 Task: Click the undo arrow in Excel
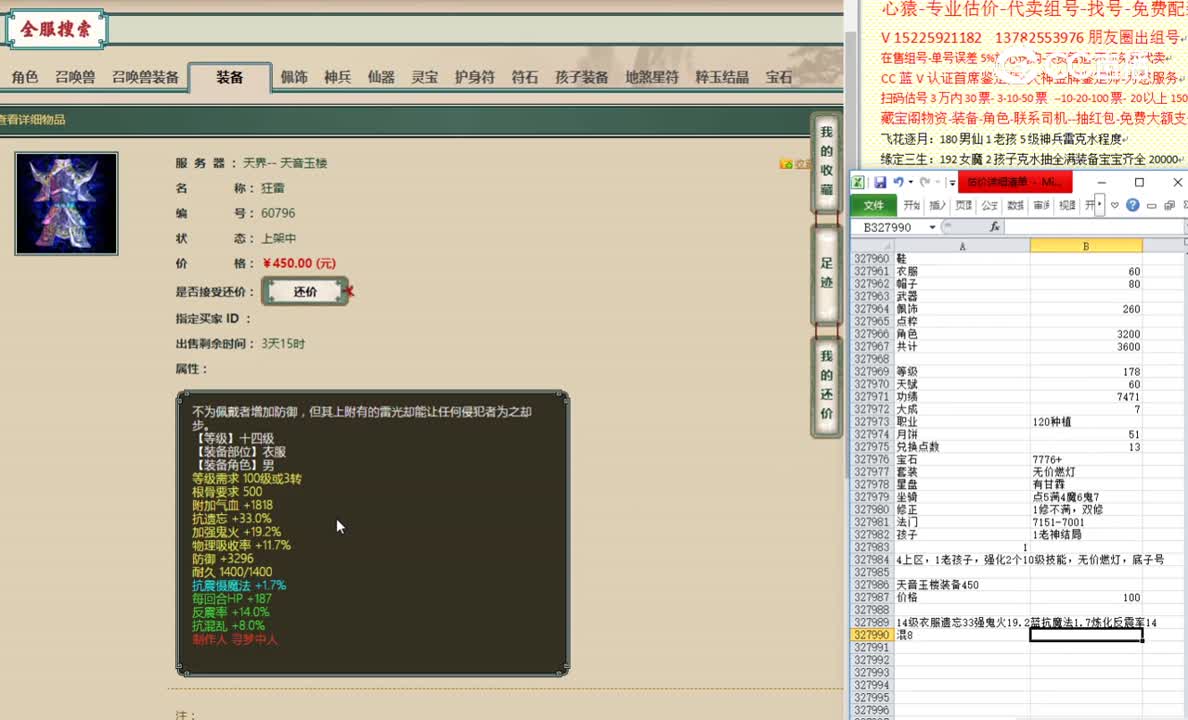coord(898,182)
